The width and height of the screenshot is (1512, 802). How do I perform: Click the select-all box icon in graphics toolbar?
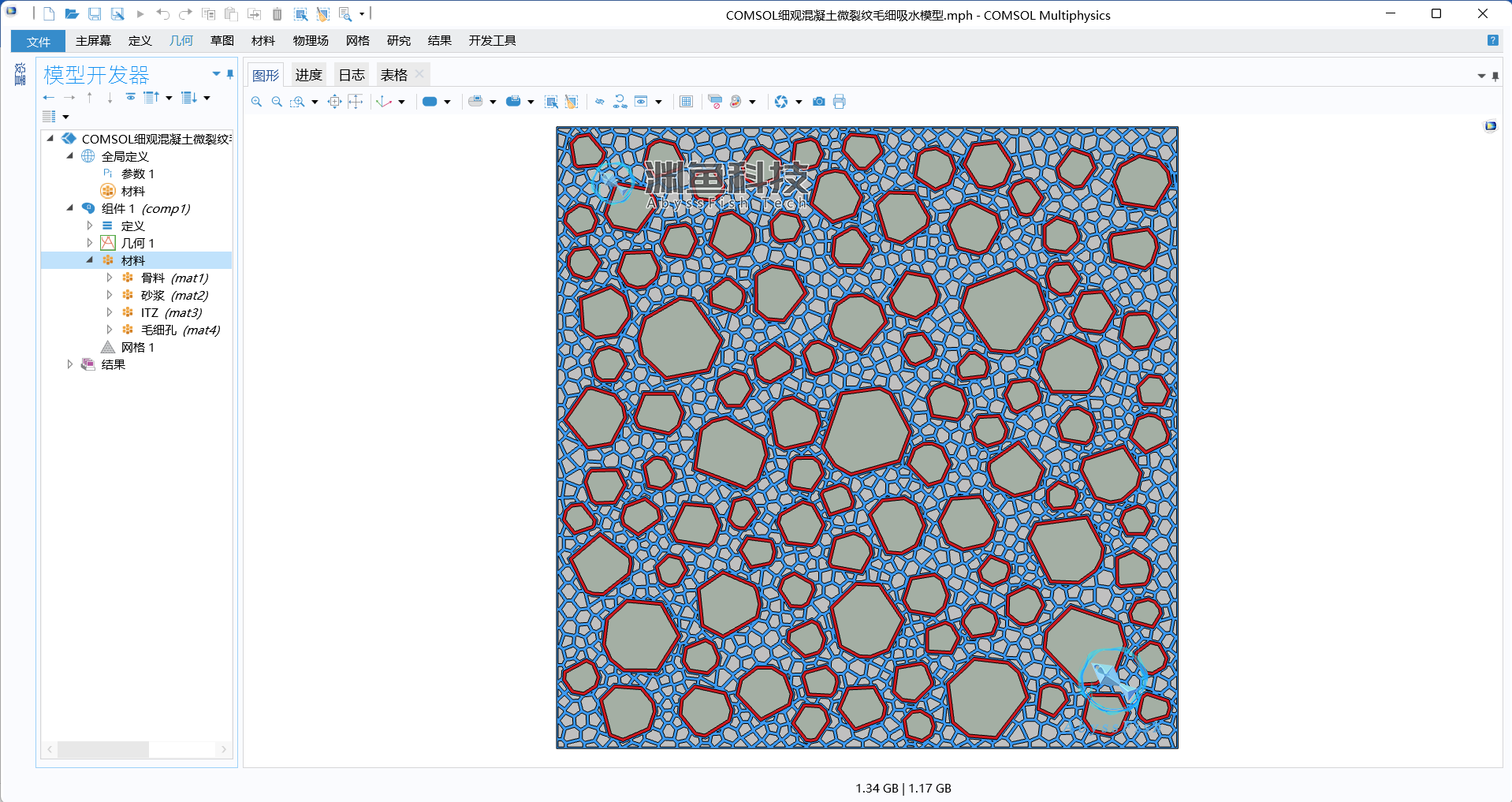tap(551, 102)
